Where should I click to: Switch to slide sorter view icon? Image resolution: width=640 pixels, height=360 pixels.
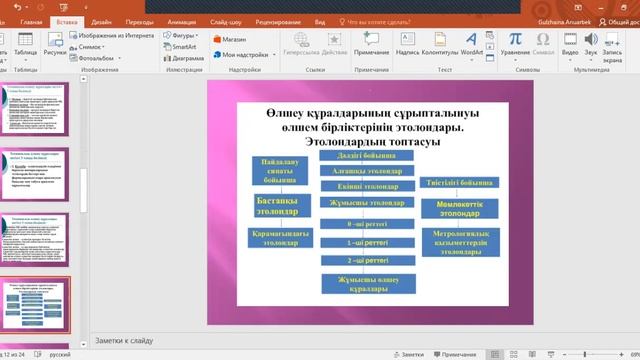(513, 354)
